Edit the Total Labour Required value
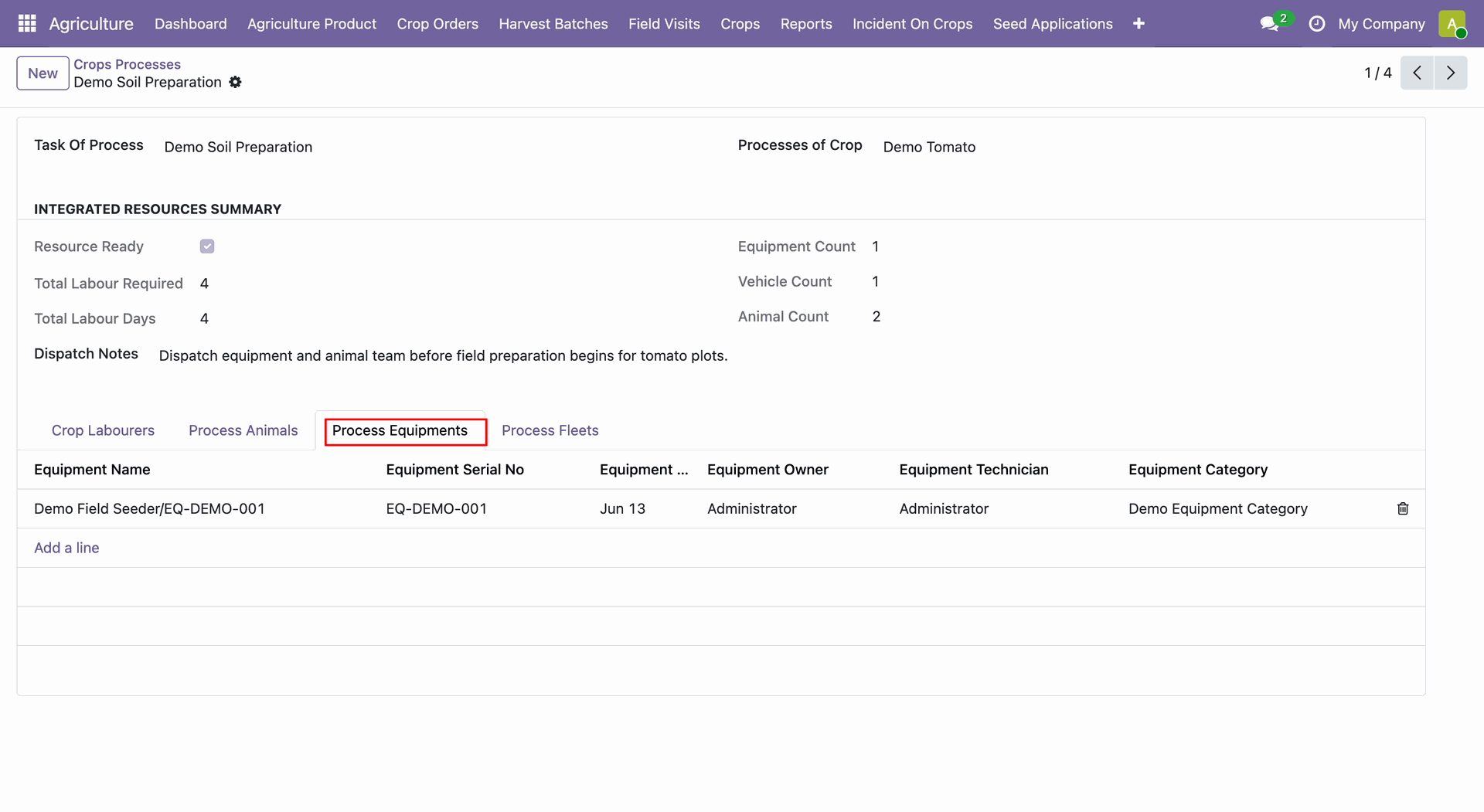This screenshot has height=812, width=1484. click(204, 284)
